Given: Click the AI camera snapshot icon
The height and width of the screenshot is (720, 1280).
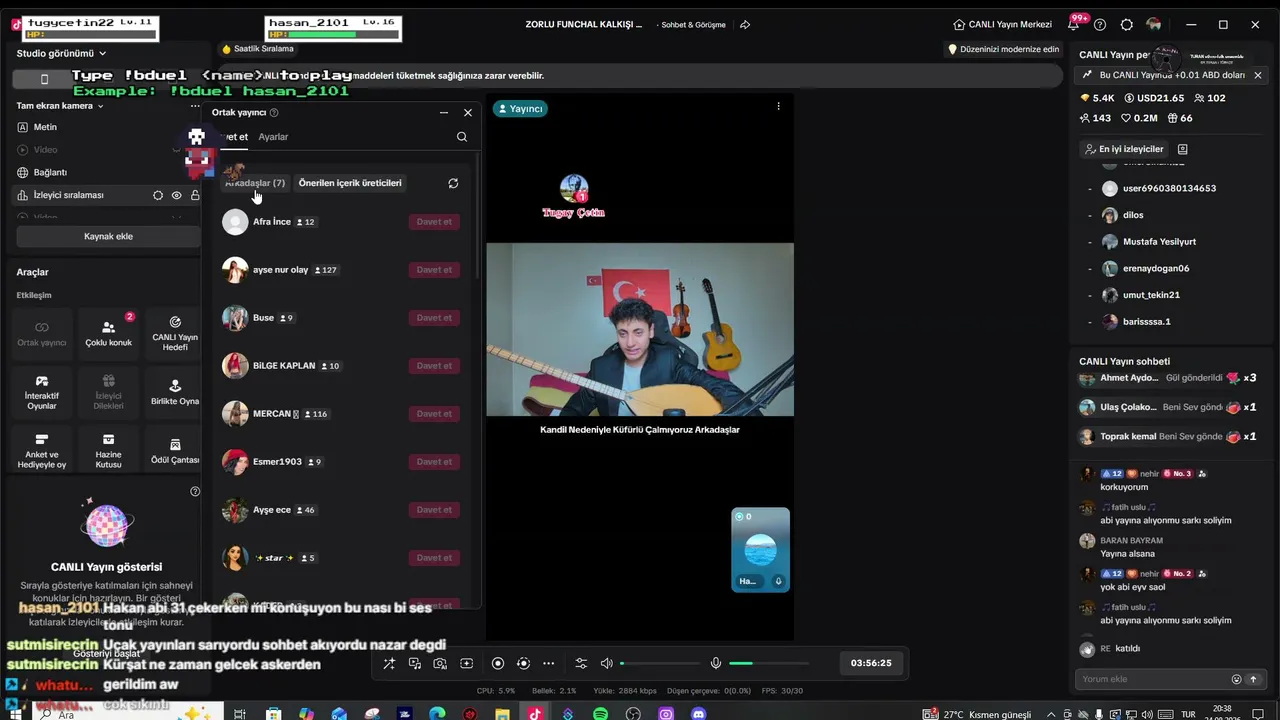Looking at the screenshot, I should [x=440, y=663].
